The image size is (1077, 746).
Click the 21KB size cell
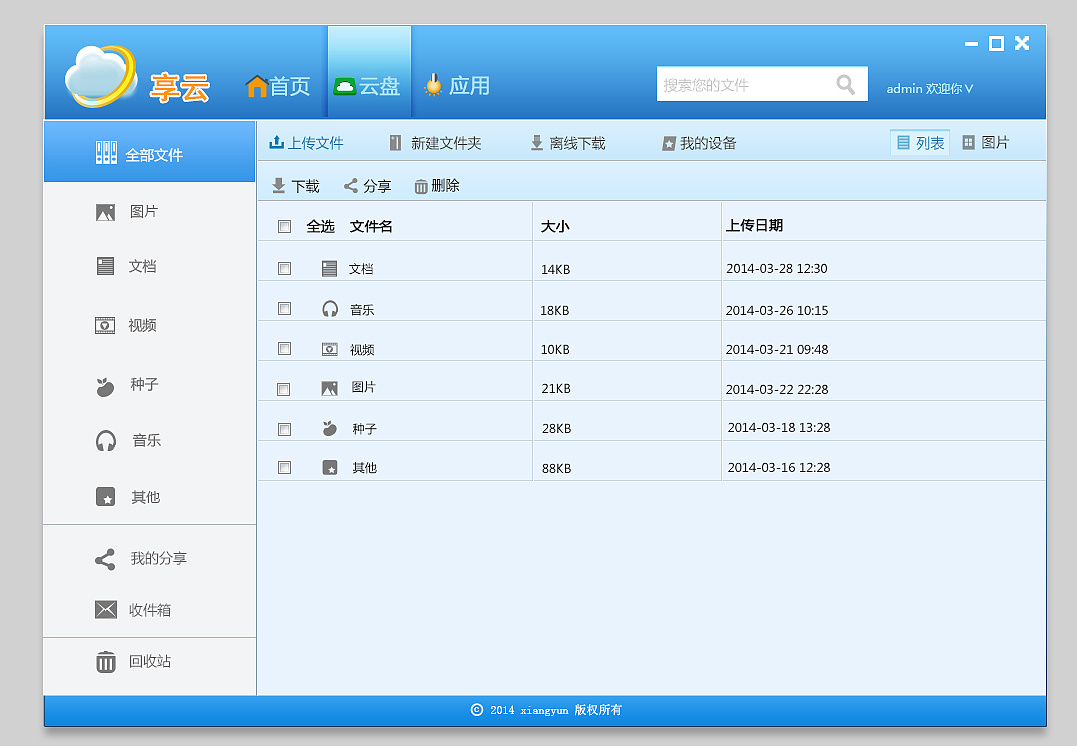coord(556,389)
